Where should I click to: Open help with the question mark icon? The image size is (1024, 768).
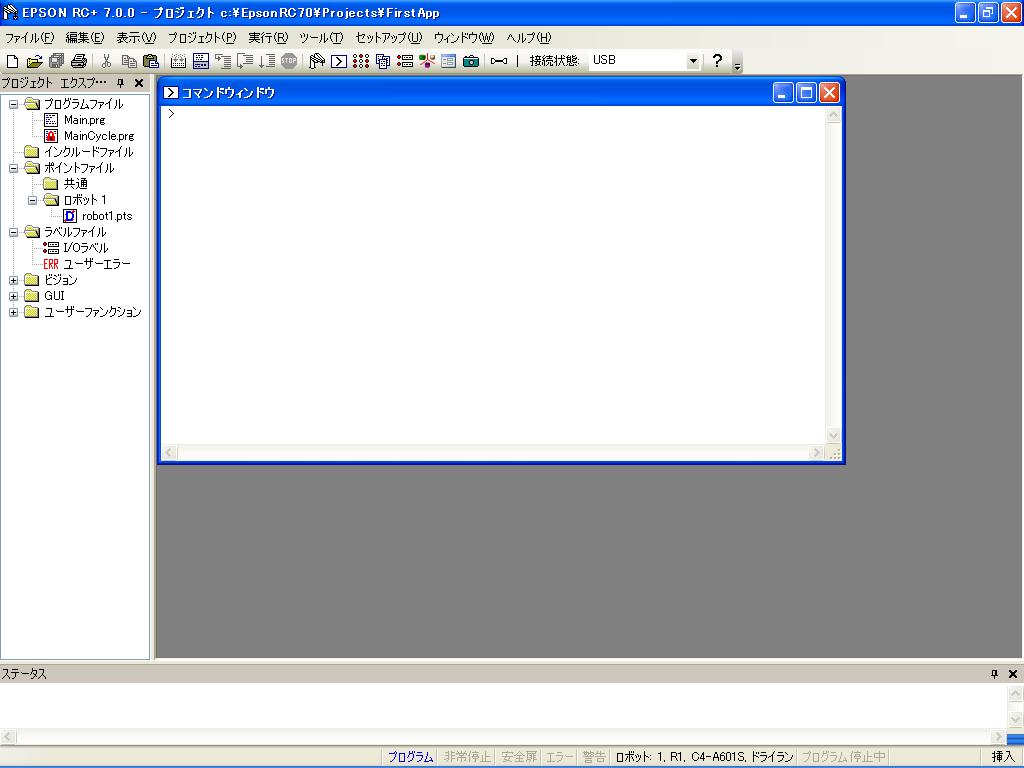tap(717, 61)
